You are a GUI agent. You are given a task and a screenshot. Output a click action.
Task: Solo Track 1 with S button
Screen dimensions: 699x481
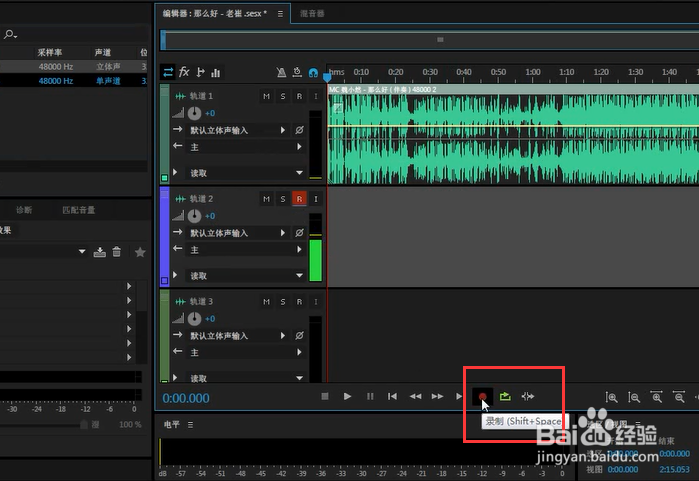283,96
